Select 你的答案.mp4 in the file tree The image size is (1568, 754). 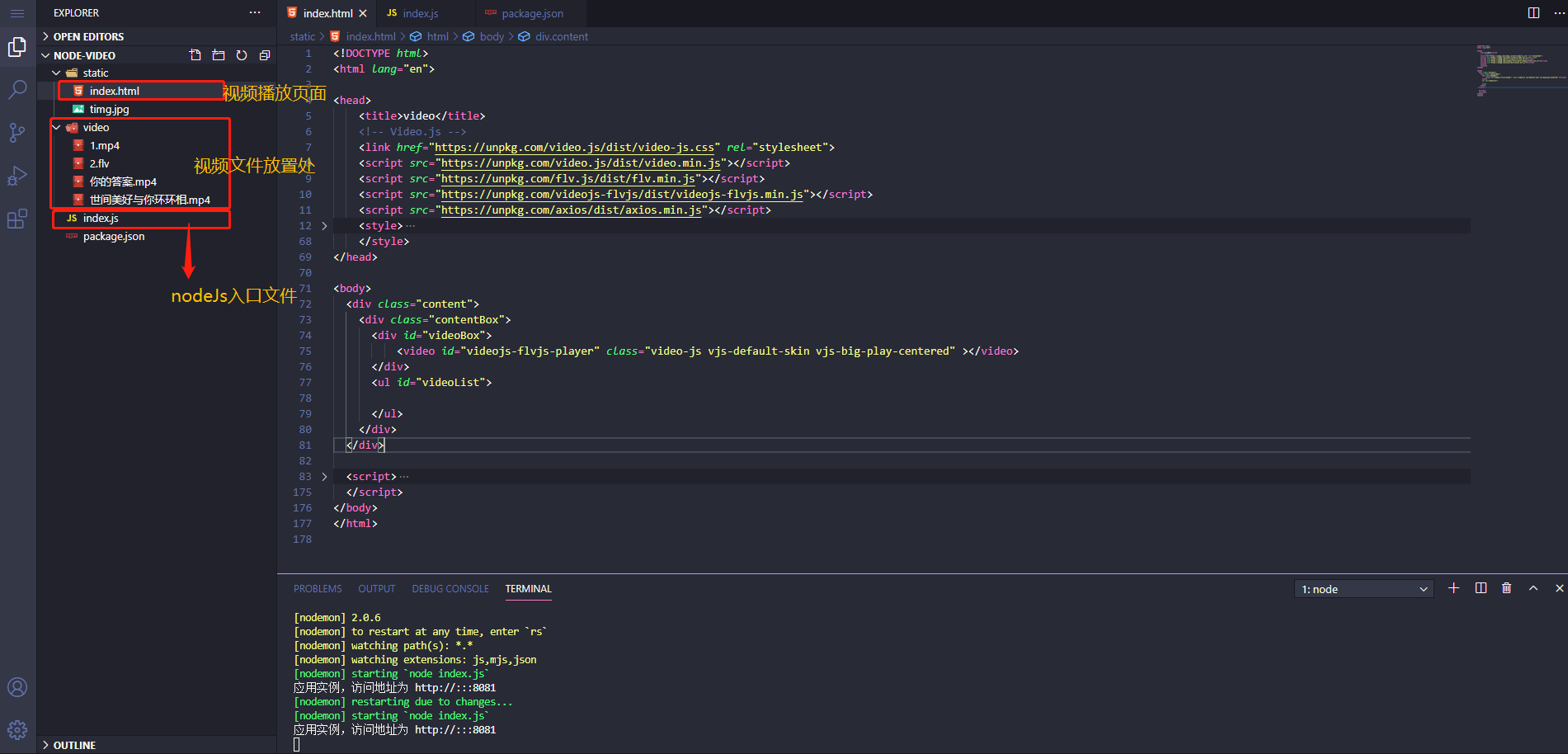point(123,181)
